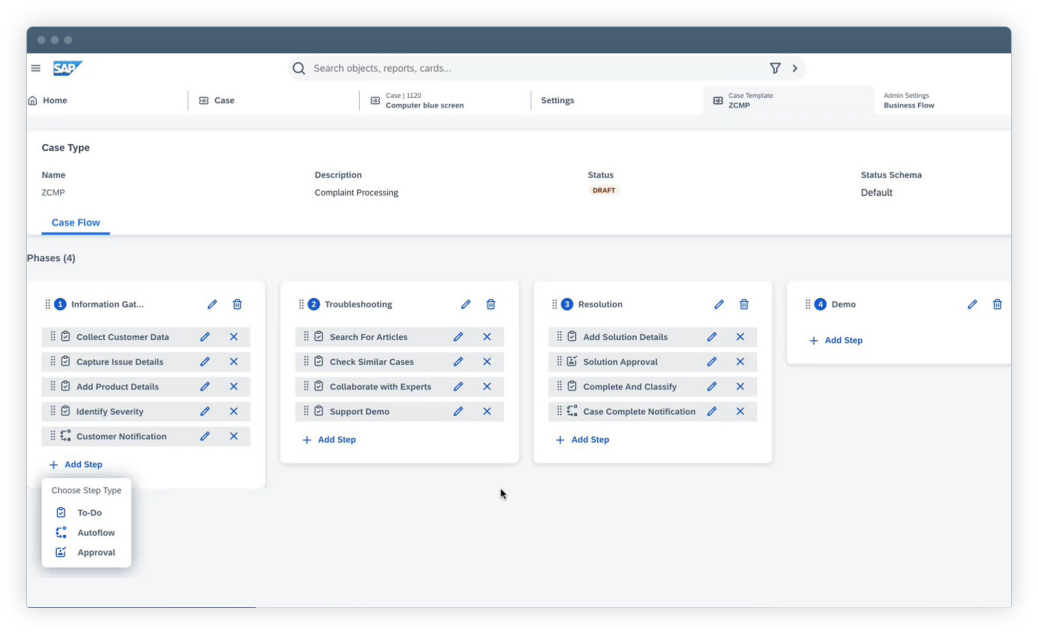Open the hamburger navigation menu
Viewport: 1038px width, 634px height.
pos(36,69)
